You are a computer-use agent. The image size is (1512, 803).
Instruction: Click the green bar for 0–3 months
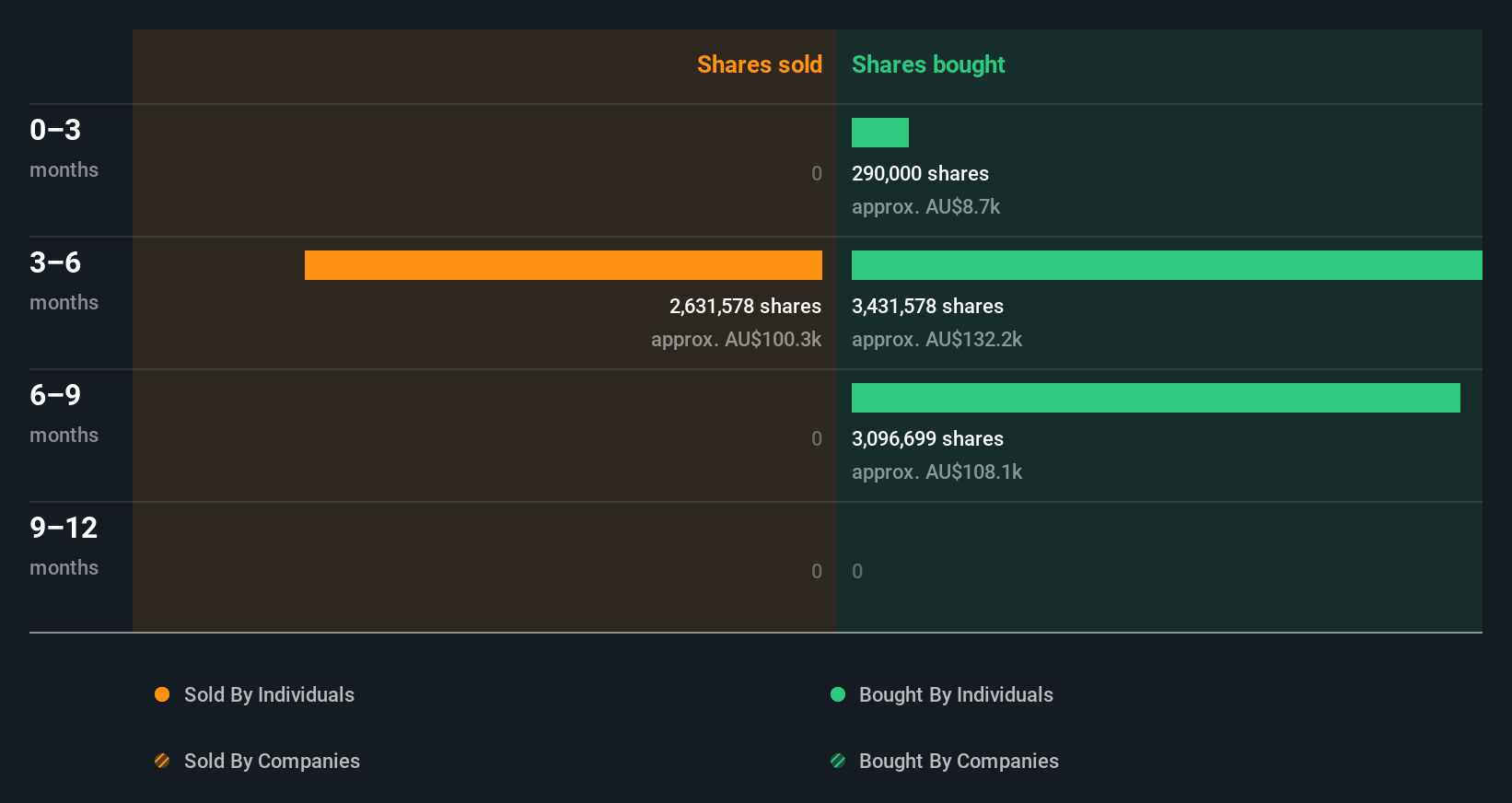coord(880,133)
